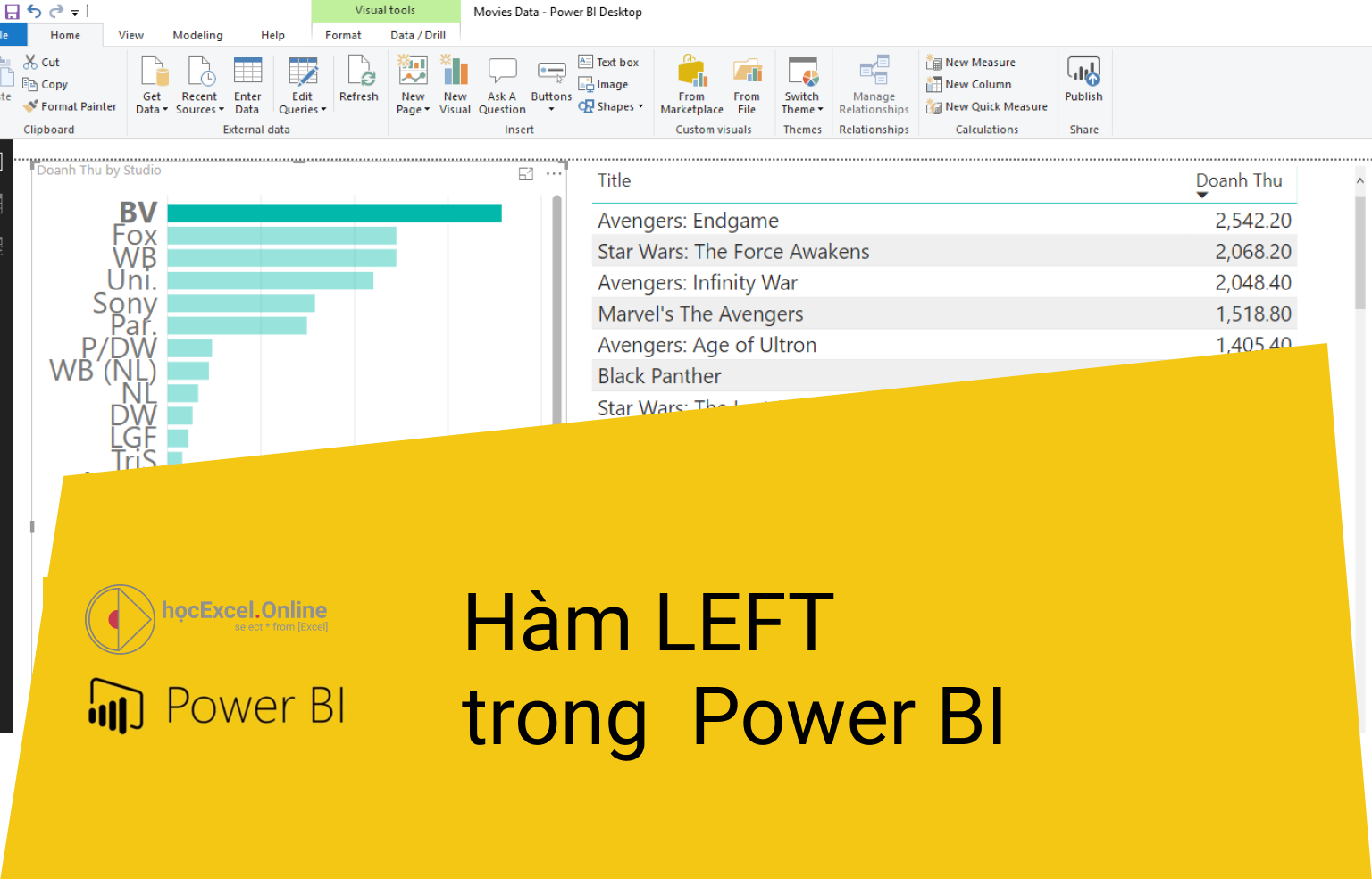The image size is (1372, 879).
Task: Select Star Wars: The Force Awakens row
Action: tap(944, 251)
